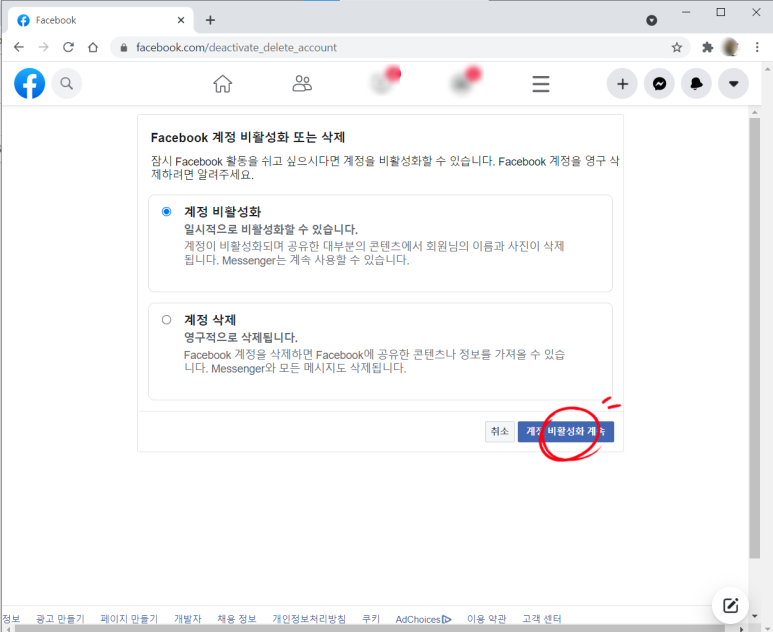
Task: Click the new message compose icon
Action: [x=730, y=605]
